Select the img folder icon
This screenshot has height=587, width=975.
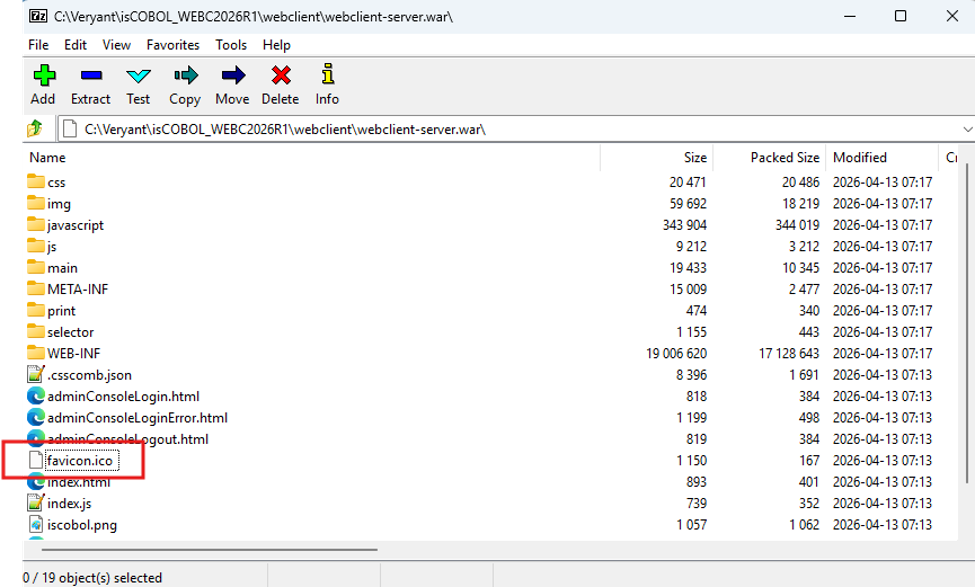[36, 203]
